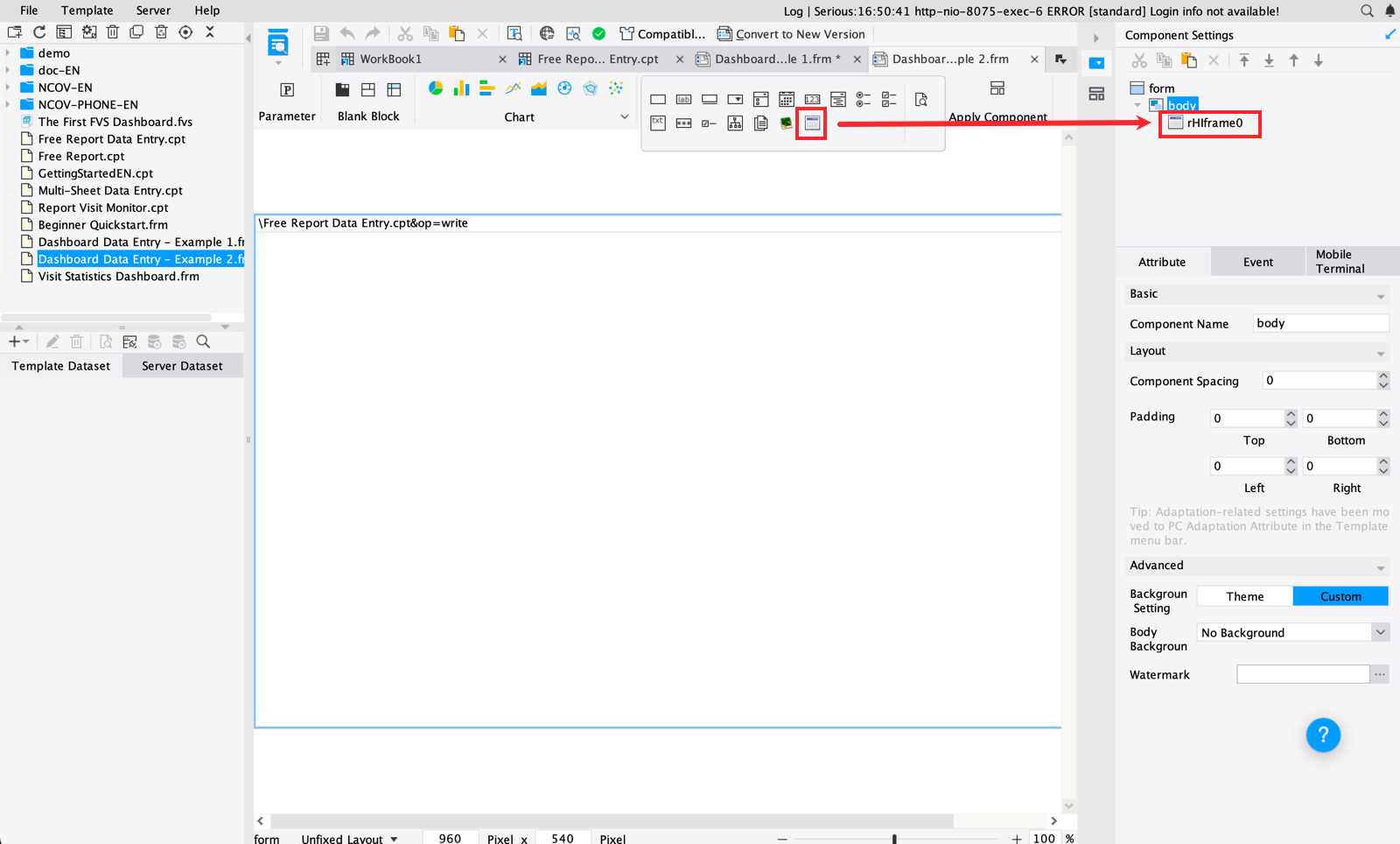Select Custom background setting
Image resolution: width=1400 pixels, height=844 pixels.
[1340, 595]
